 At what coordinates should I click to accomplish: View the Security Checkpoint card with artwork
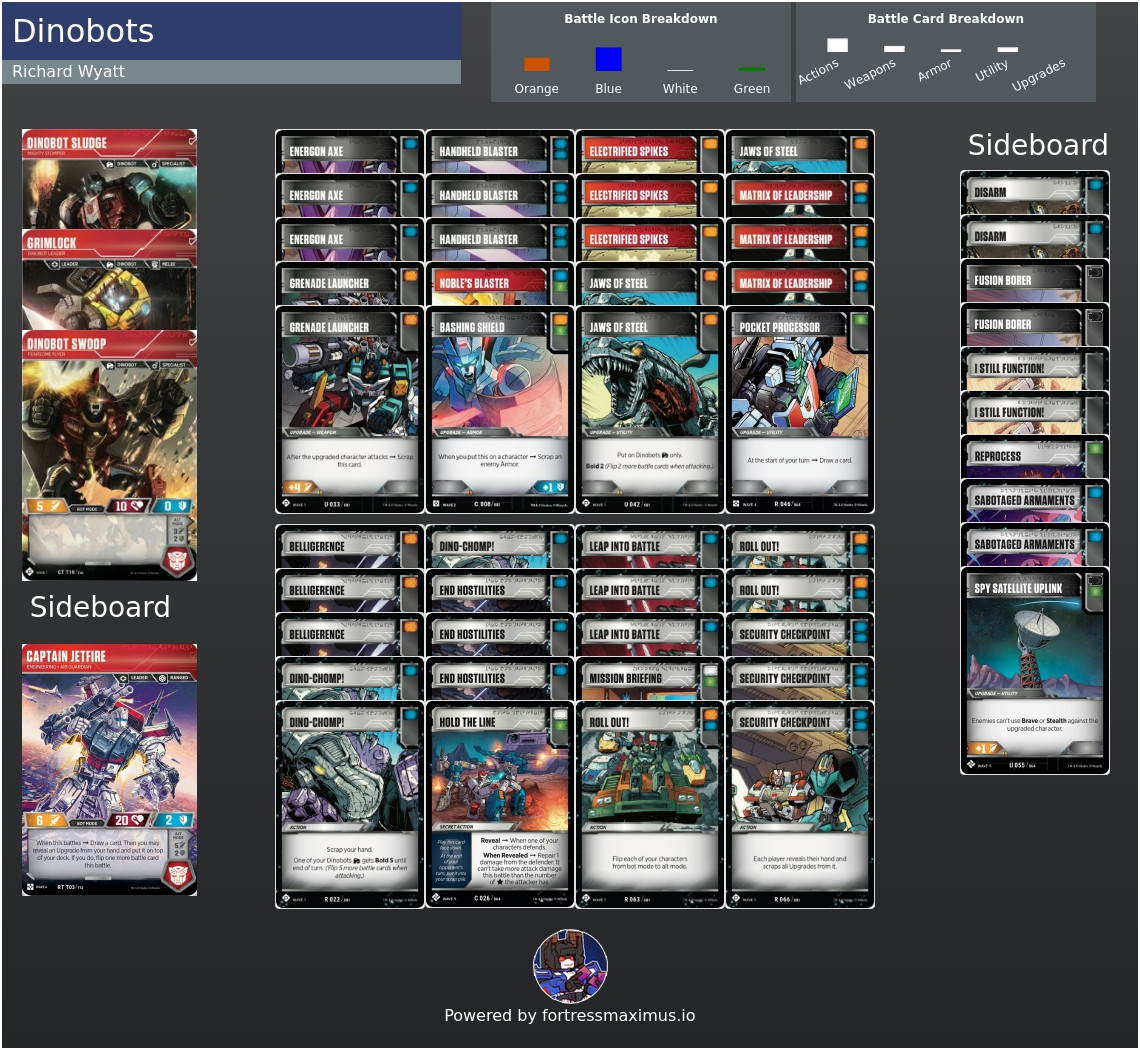tap(800, 804)
